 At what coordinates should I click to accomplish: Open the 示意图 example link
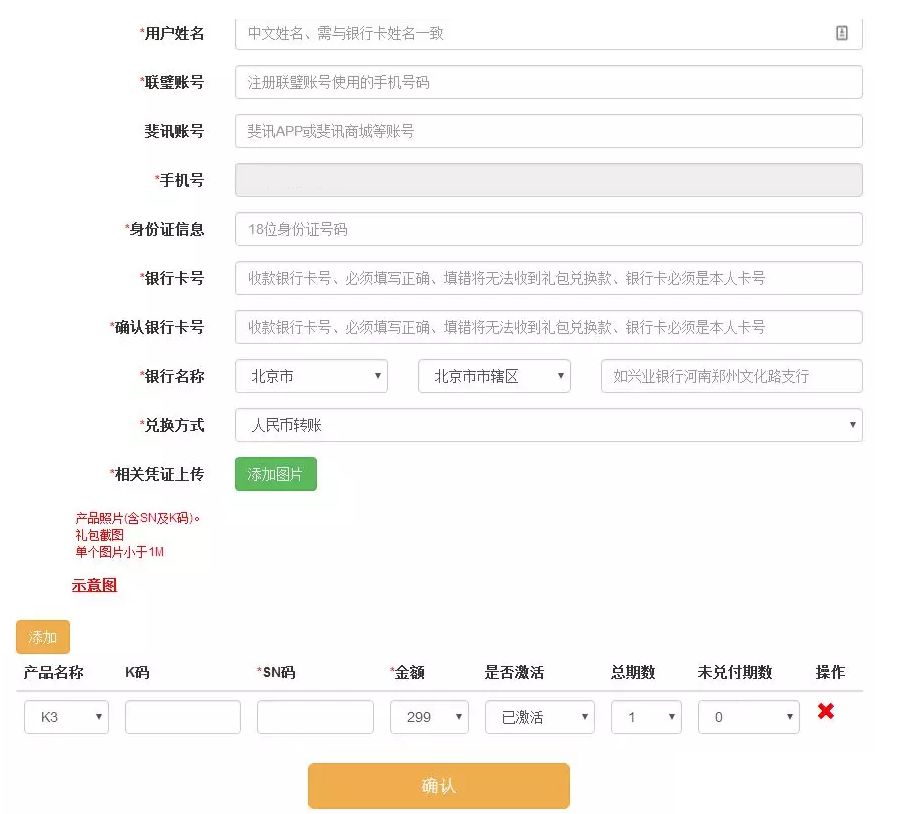coord(94,585)
